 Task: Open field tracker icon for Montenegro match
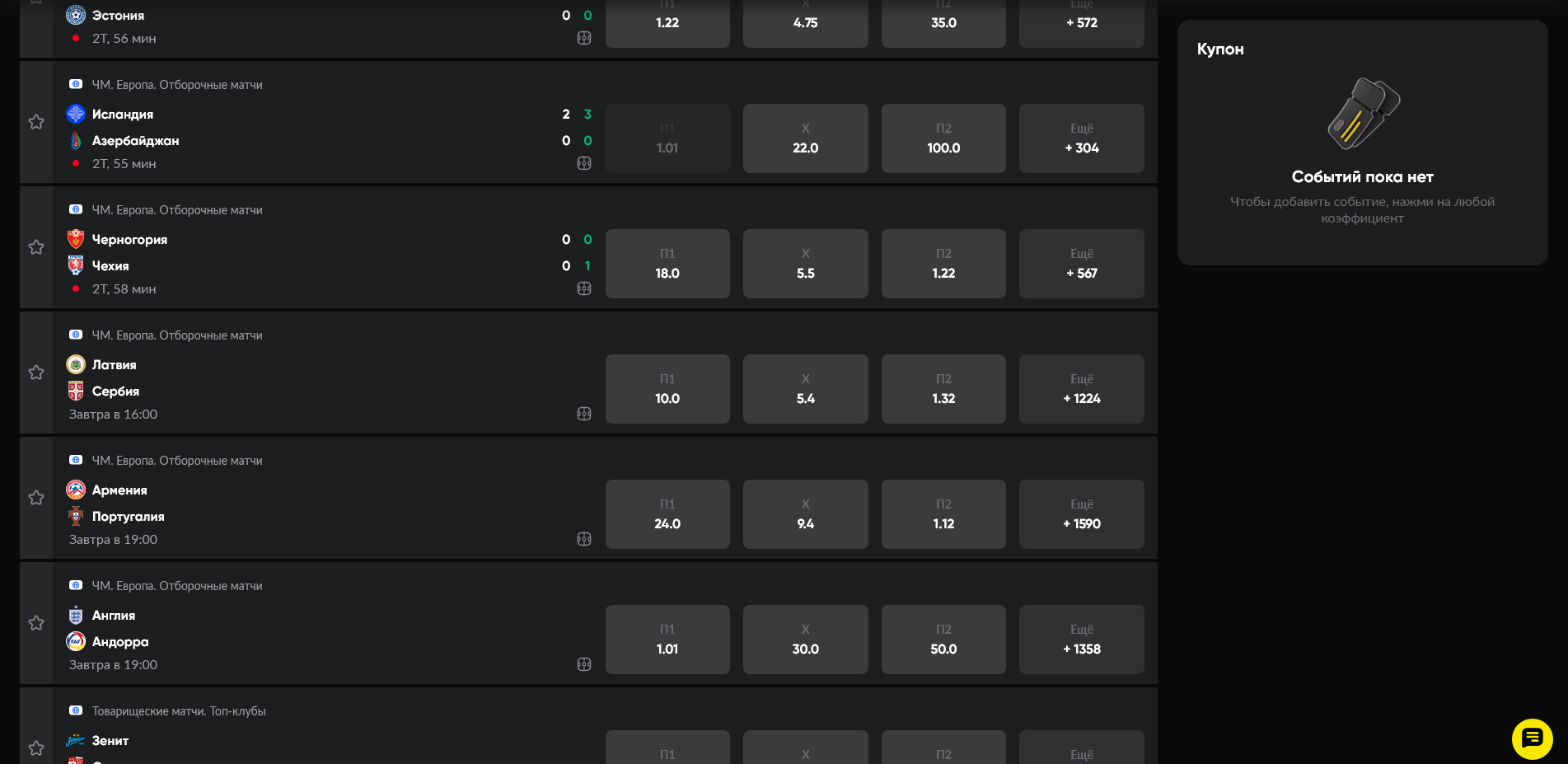(x=584, y=288)
